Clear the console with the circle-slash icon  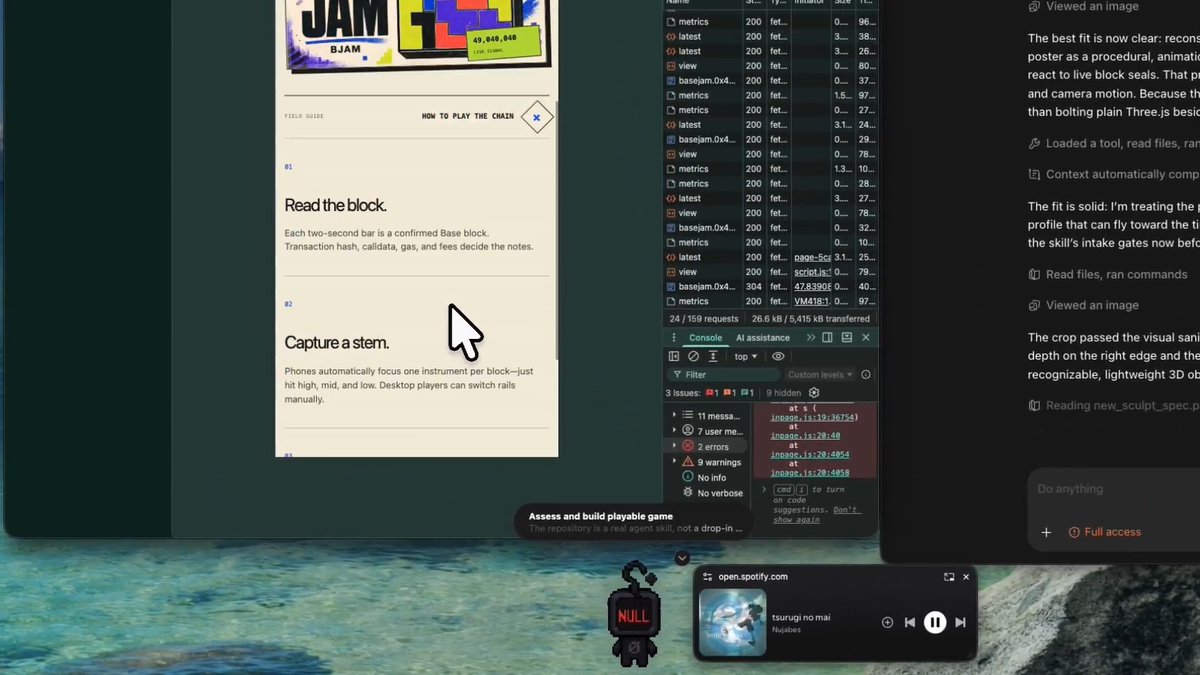tap(693, 356)
